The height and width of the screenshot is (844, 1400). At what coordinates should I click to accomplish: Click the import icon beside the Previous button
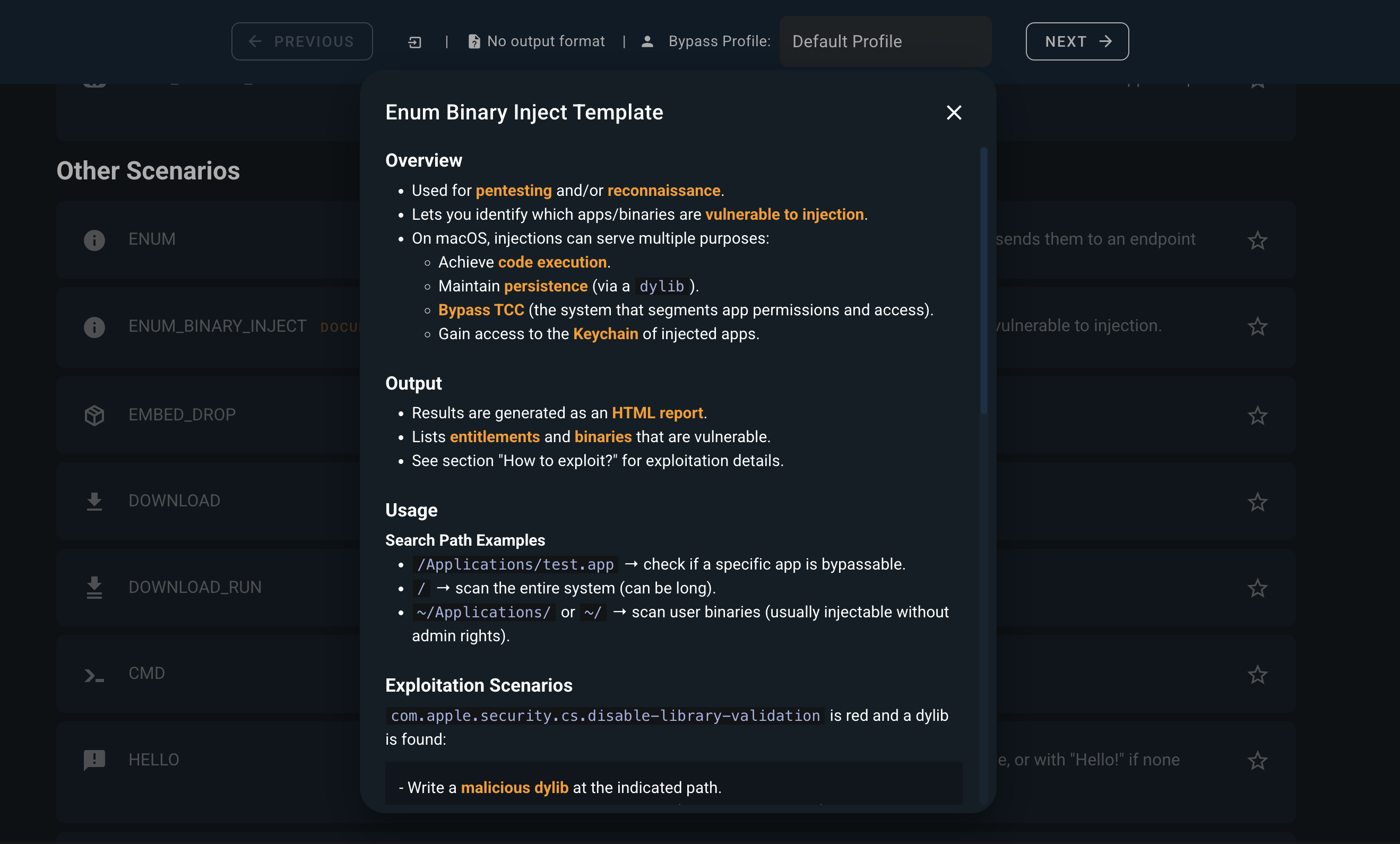[x=415, y=42]
